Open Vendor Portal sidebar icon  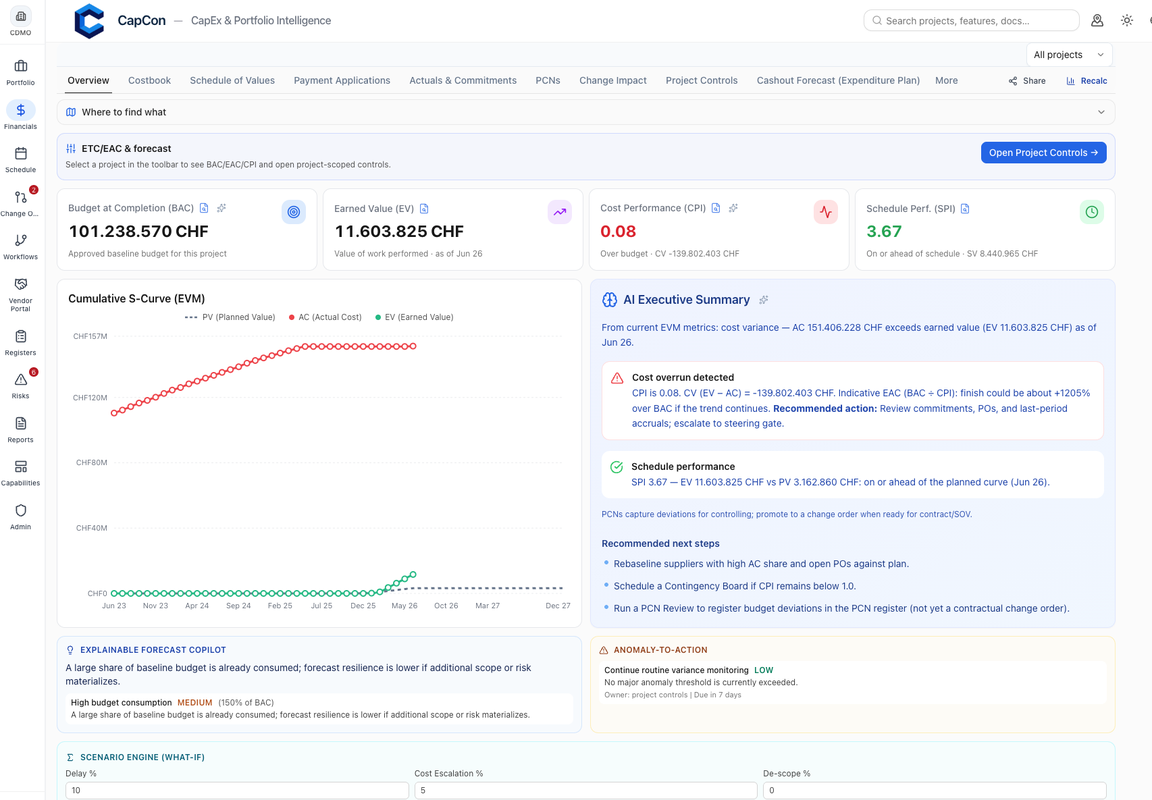(x=21, y=284)
